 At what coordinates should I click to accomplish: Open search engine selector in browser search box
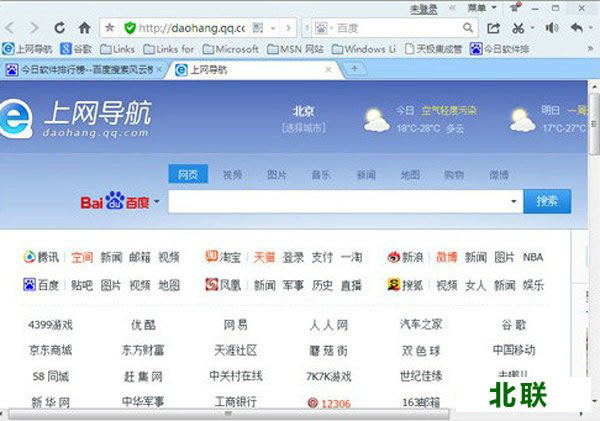(323, 28)
